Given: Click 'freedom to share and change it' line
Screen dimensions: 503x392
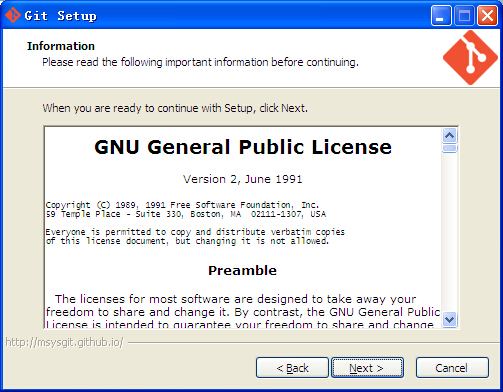Looking at the screenshot, I should [243, 312].
